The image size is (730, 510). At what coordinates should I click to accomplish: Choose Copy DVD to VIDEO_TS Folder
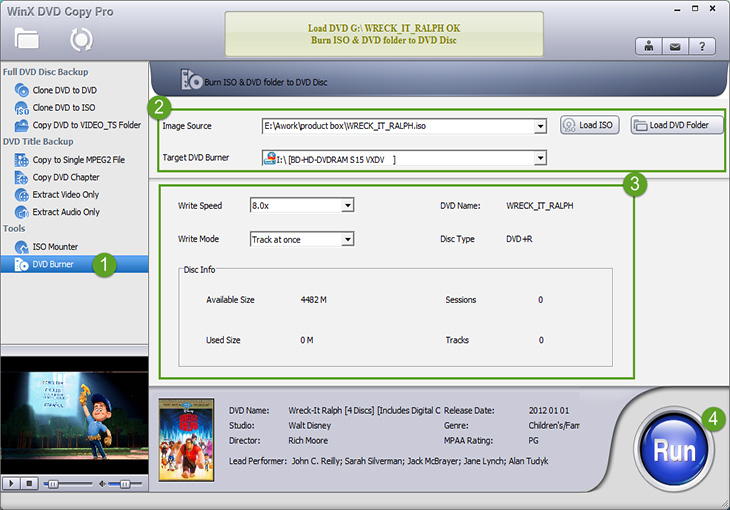tap(87, 125)
